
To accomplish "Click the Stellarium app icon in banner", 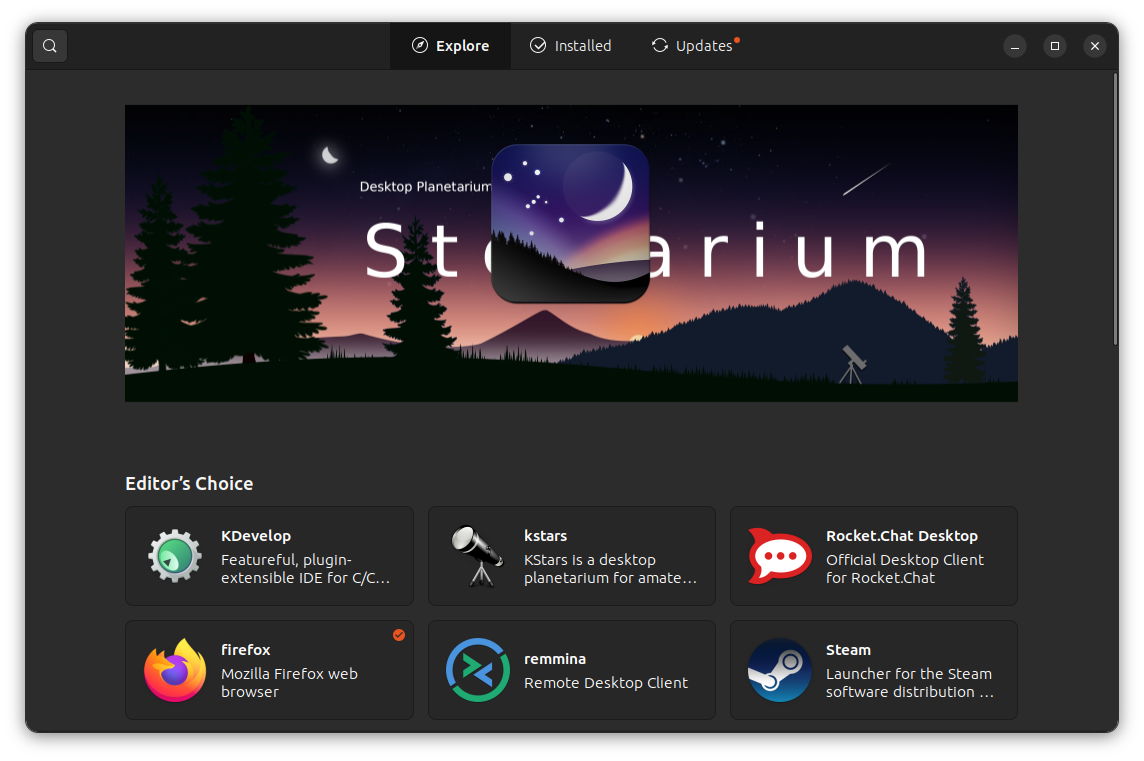I will (570, 223).
